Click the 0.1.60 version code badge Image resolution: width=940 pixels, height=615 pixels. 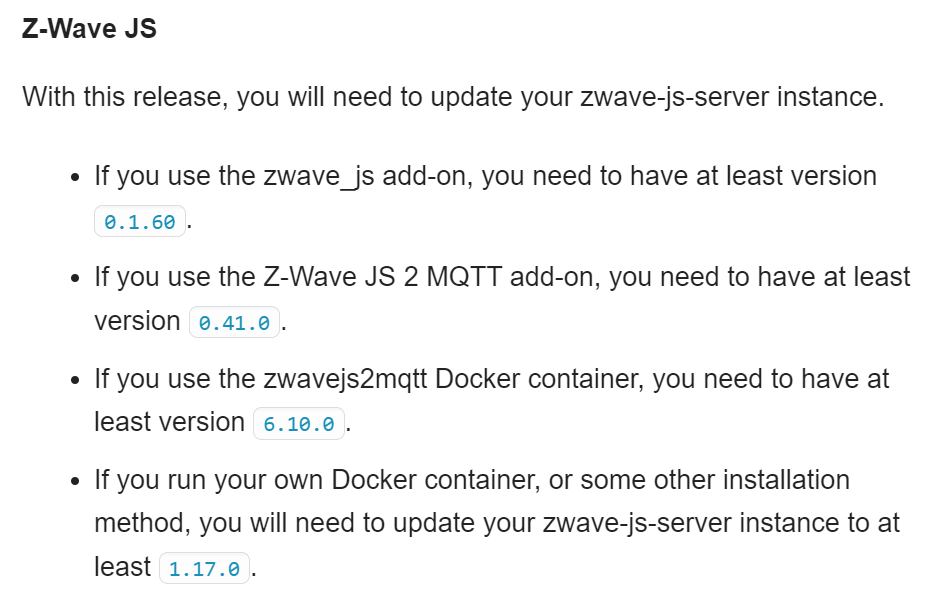(x=140, y=221)
